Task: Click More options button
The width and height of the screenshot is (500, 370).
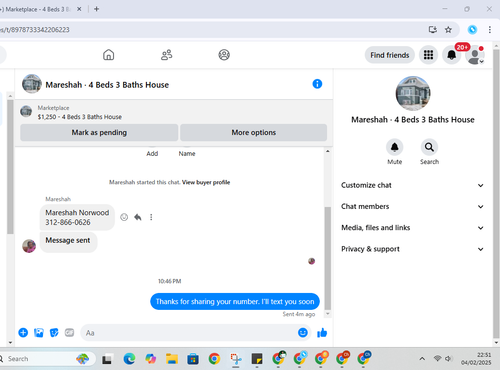Action: pos(253,132)
